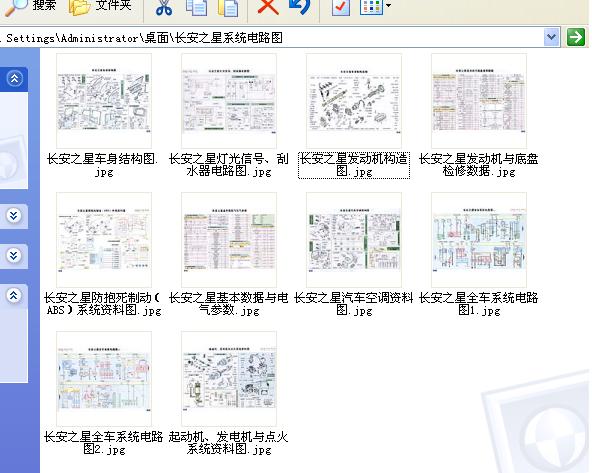
Task: Select thumbnail of 长安之星全车系统电路图2.jpg
Action: coord(104,379)
